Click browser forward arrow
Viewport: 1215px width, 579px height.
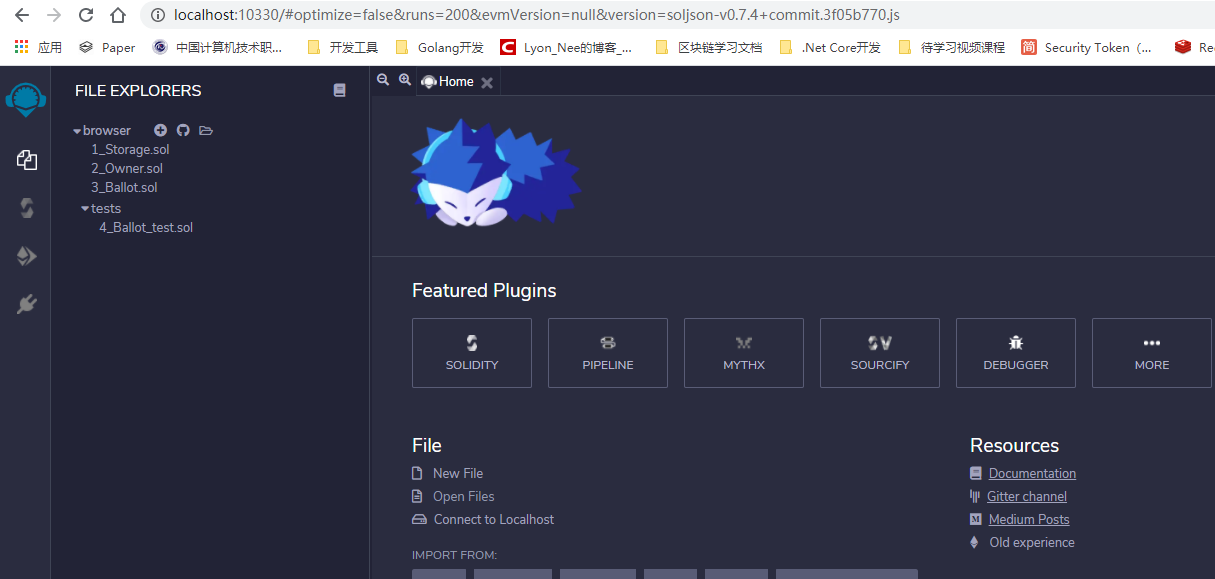(x=54, y=15)
